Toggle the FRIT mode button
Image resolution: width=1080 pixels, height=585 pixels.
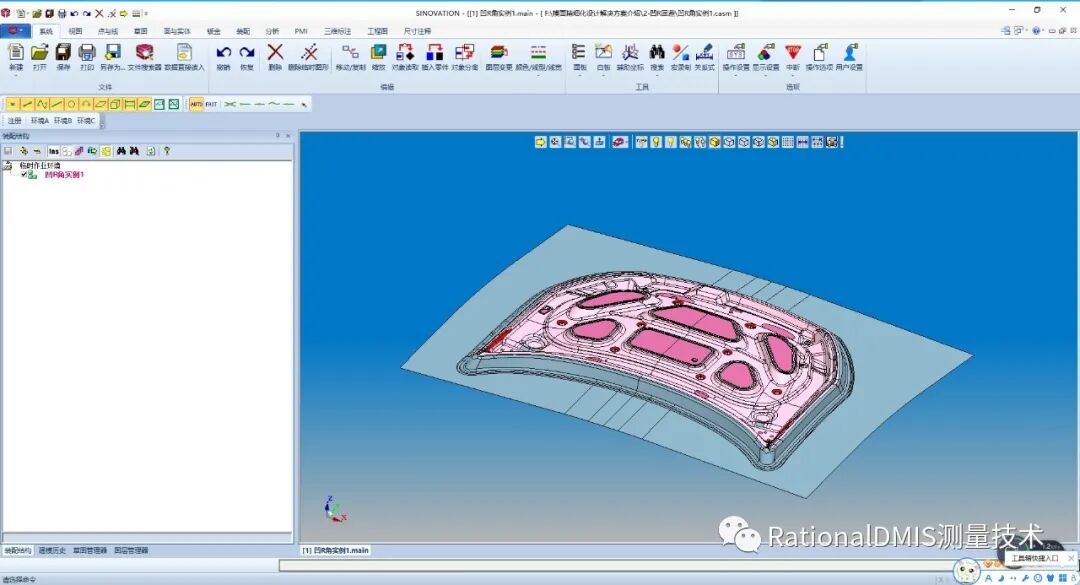(211, 104)
